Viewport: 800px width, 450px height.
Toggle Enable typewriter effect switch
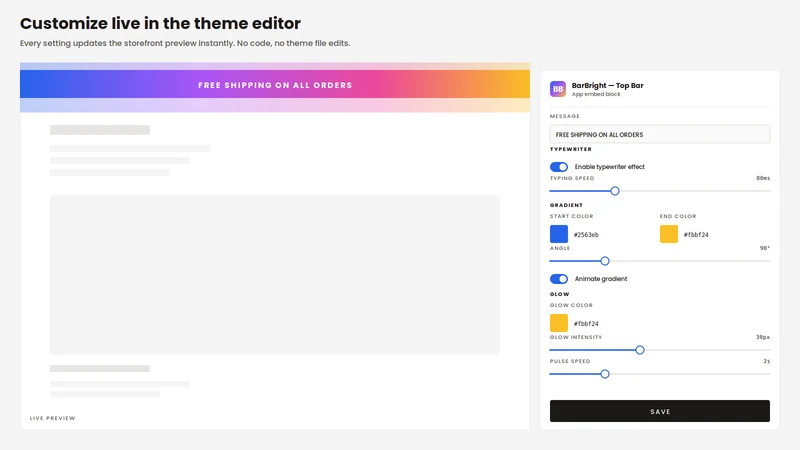(559, 167)
